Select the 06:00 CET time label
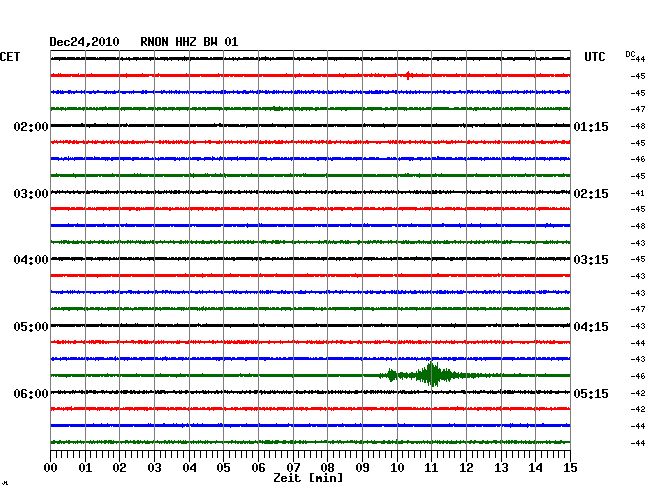The width and height of the screenshot is (650, 494). pyautogui.click(x=31, y=393)
